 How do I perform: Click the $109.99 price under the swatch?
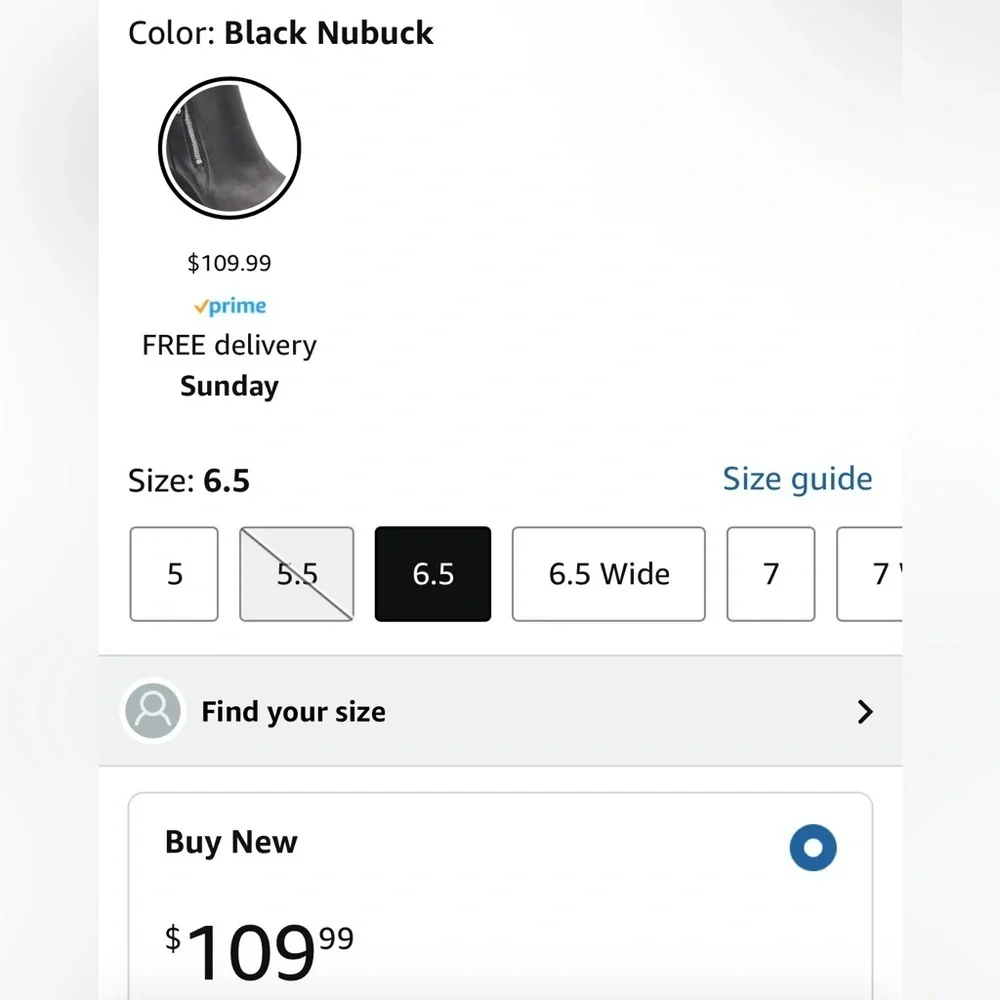point(230,263)
